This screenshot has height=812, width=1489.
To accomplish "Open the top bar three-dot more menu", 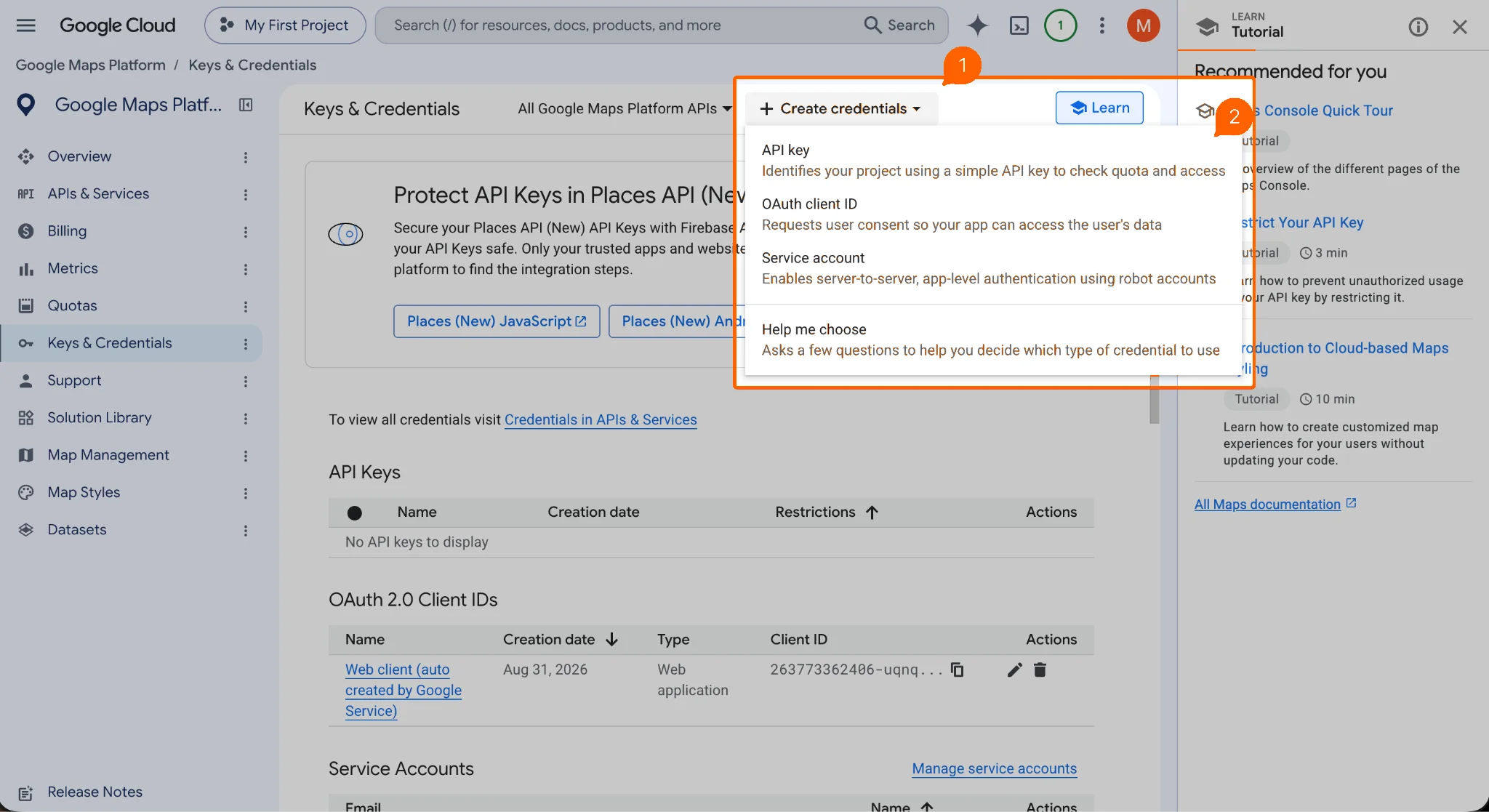I will pos(1102,25).
